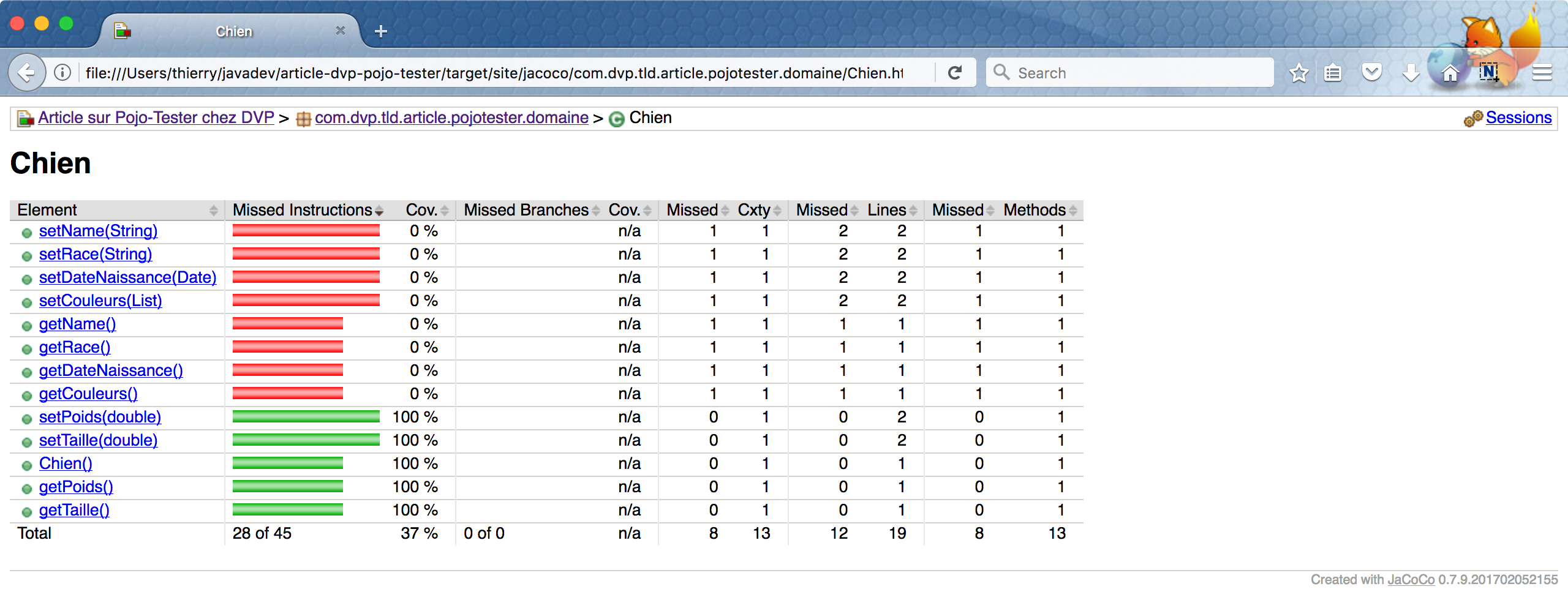Open the hamburger menu icon

[1542, 73]
